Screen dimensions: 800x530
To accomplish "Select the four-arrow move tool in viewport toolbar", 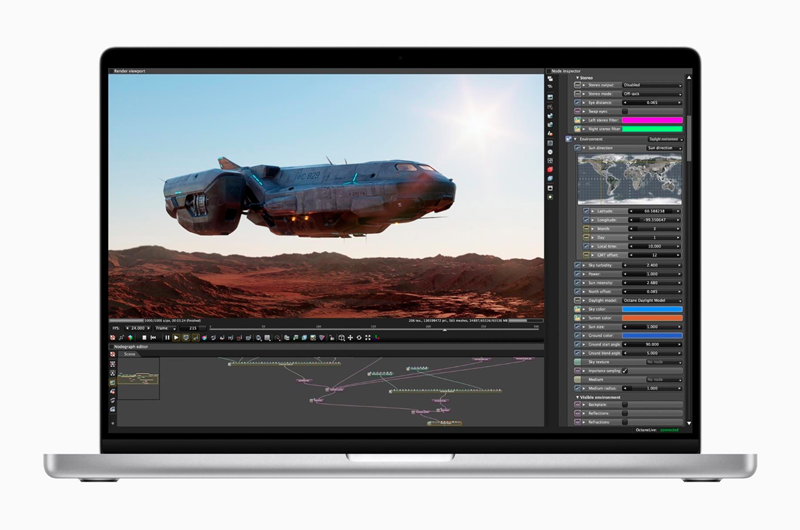I will coord(351,338).
